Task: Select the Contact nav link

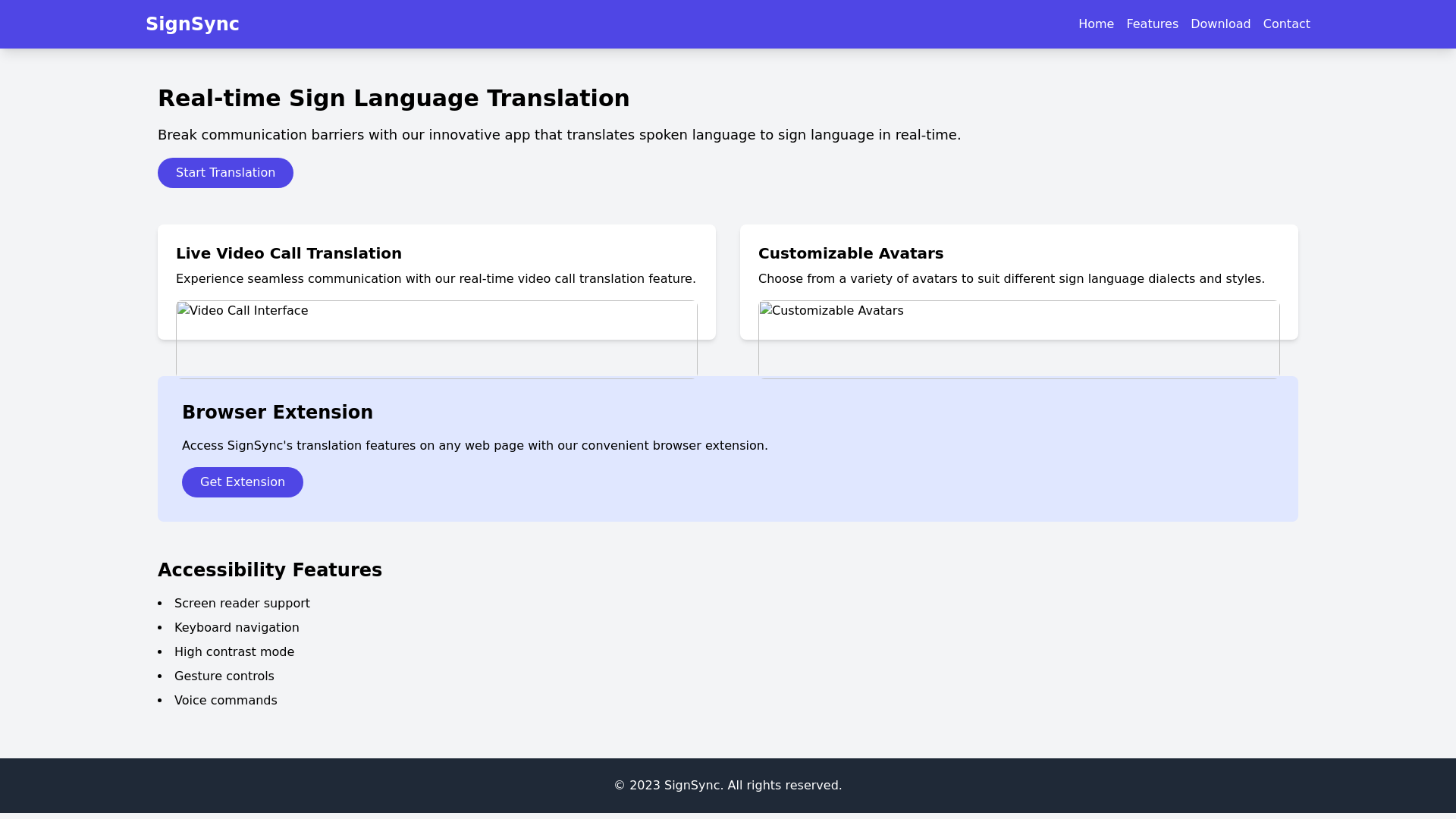Action: pos(1286,24)
